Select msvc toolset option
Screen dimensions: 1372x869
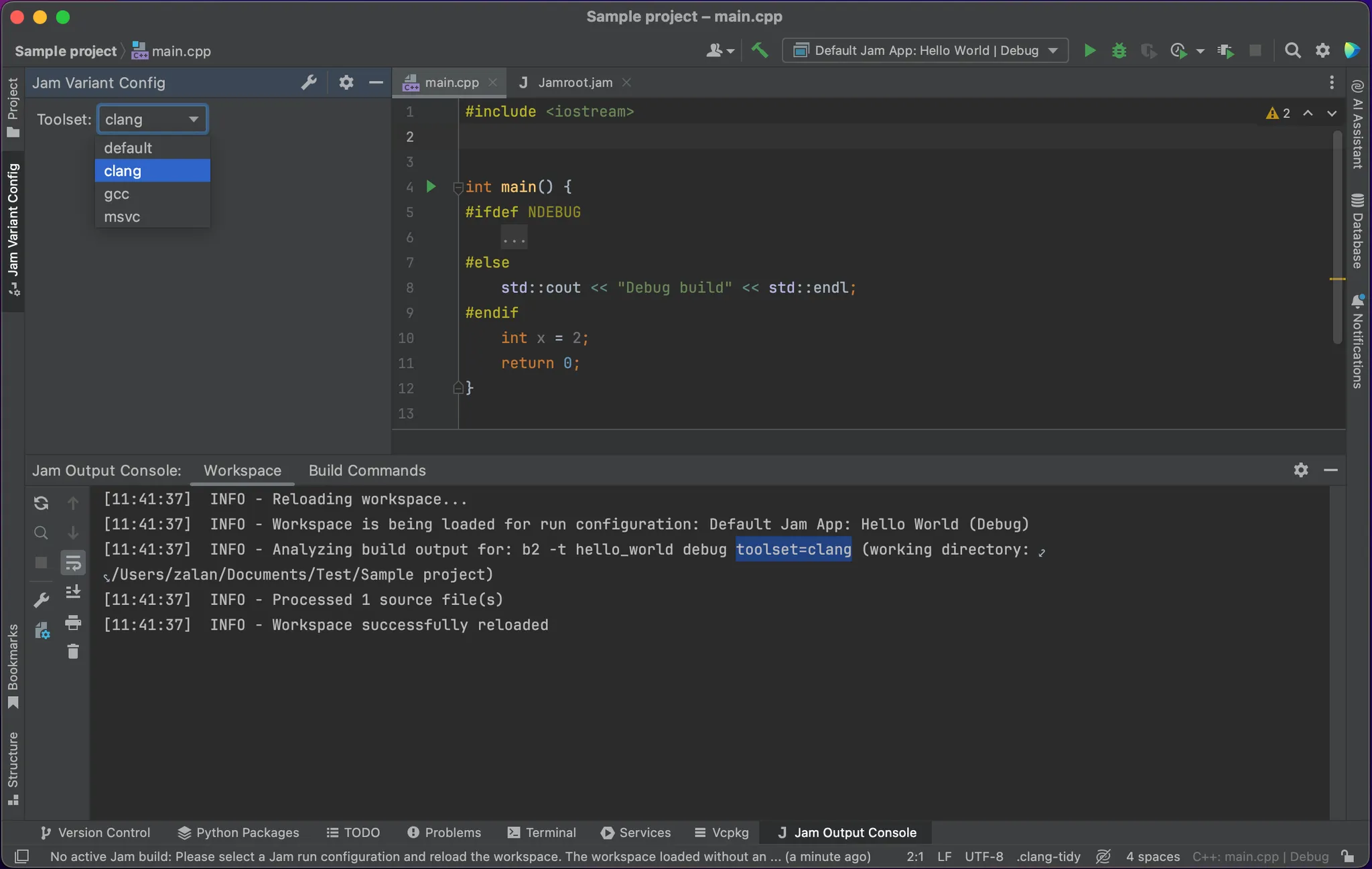pyautogui.click(x=153, y=216)
